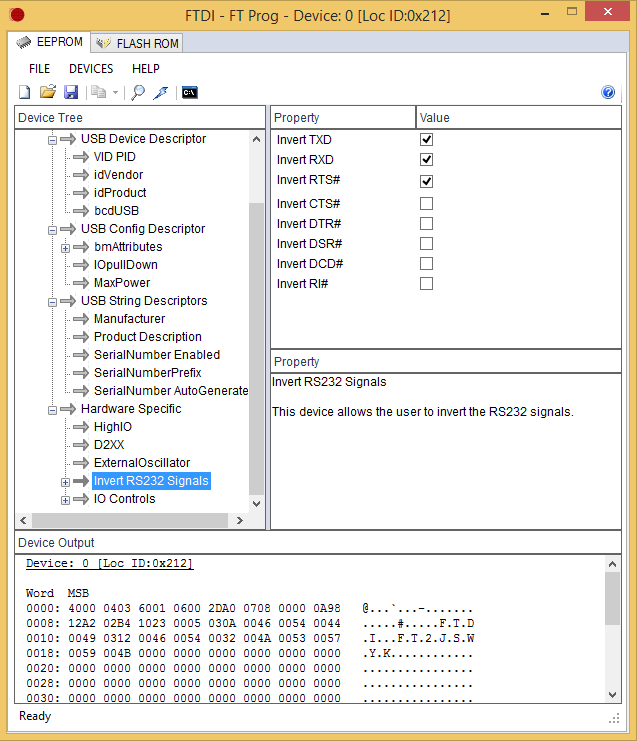Select HighIO tree item
Screen dimensions: 637x741
[113, 427]
